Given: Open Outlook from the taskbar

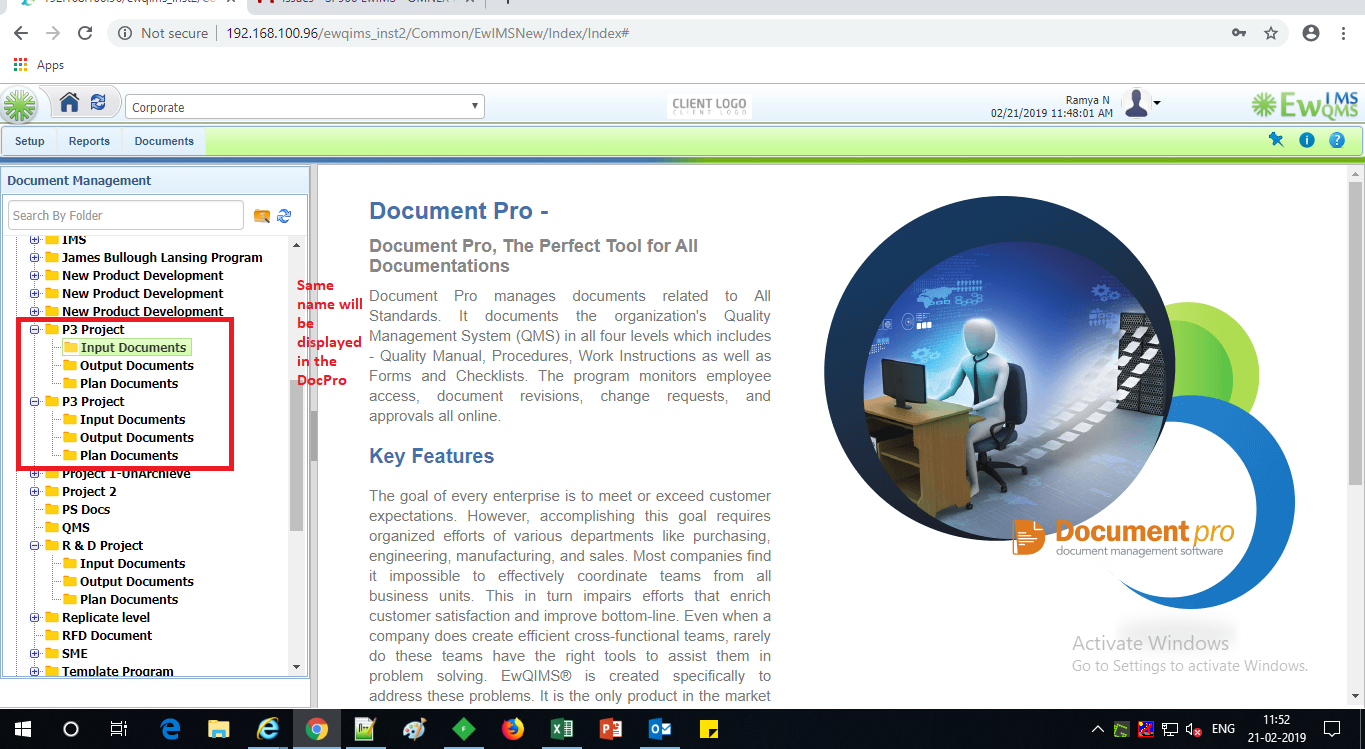Looking at the screenshot, I should tap(660, 729).
